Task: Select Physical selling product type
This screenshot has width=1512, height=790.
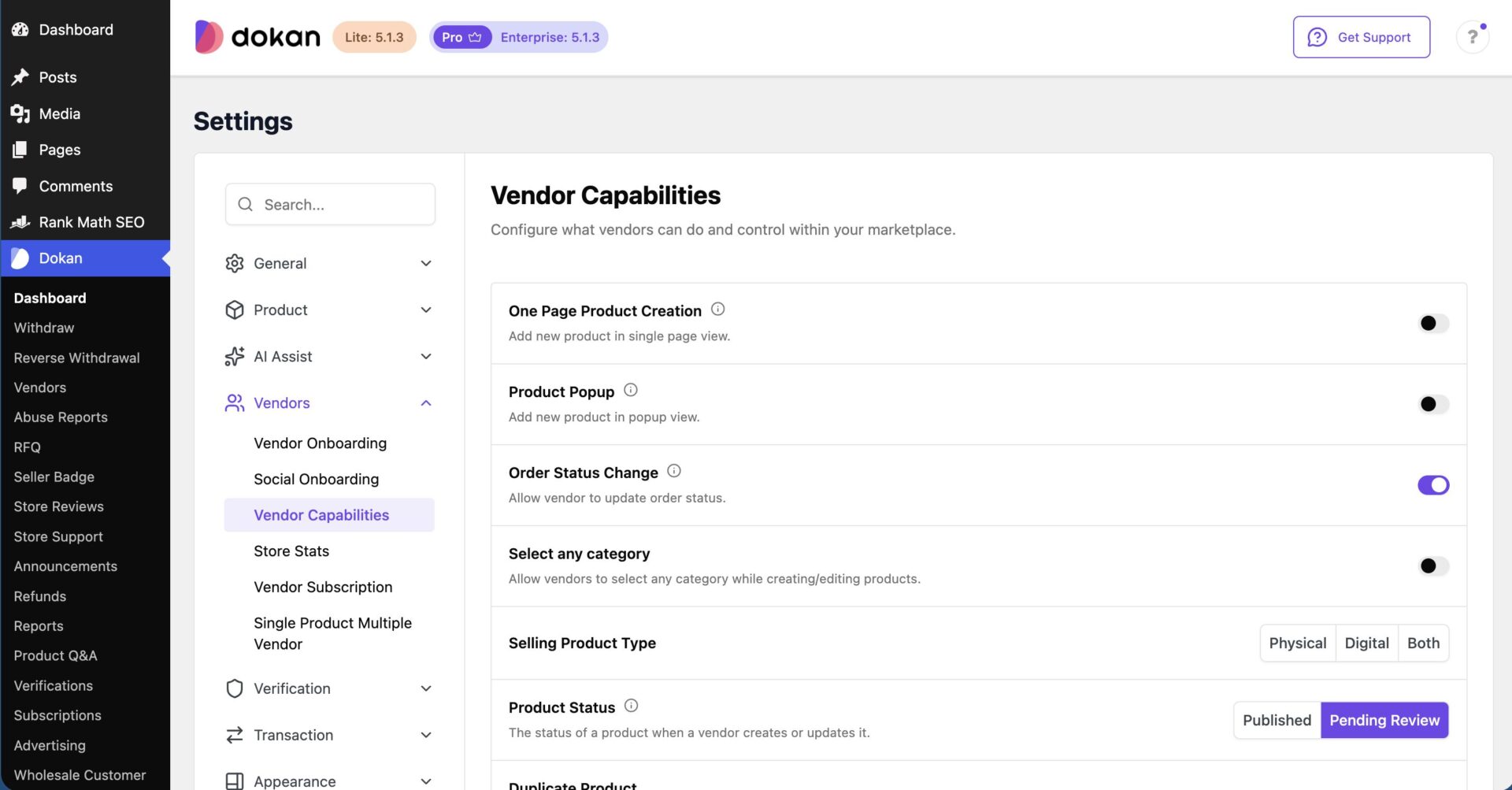Action: pos(1298,643)
